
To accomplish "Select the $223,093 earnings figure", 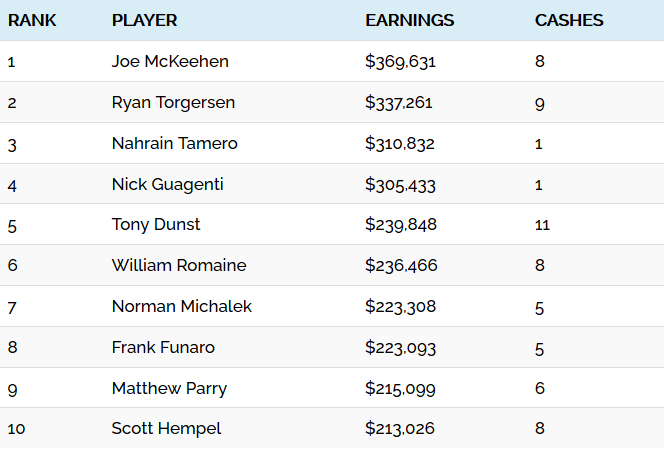I will [400, 348].
